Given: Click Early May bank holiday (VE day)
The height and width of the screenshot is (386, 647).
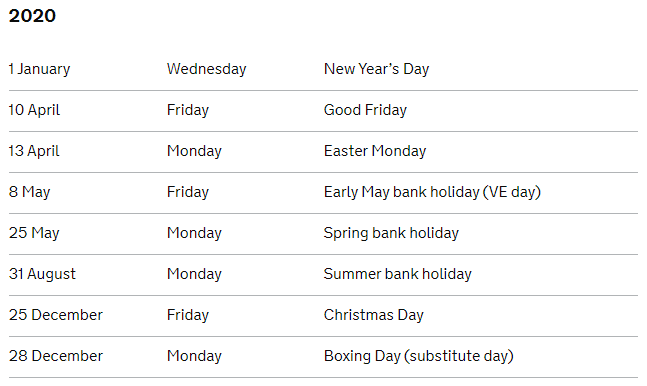Looking at the screenshot, I should click(x=432, y=192).
